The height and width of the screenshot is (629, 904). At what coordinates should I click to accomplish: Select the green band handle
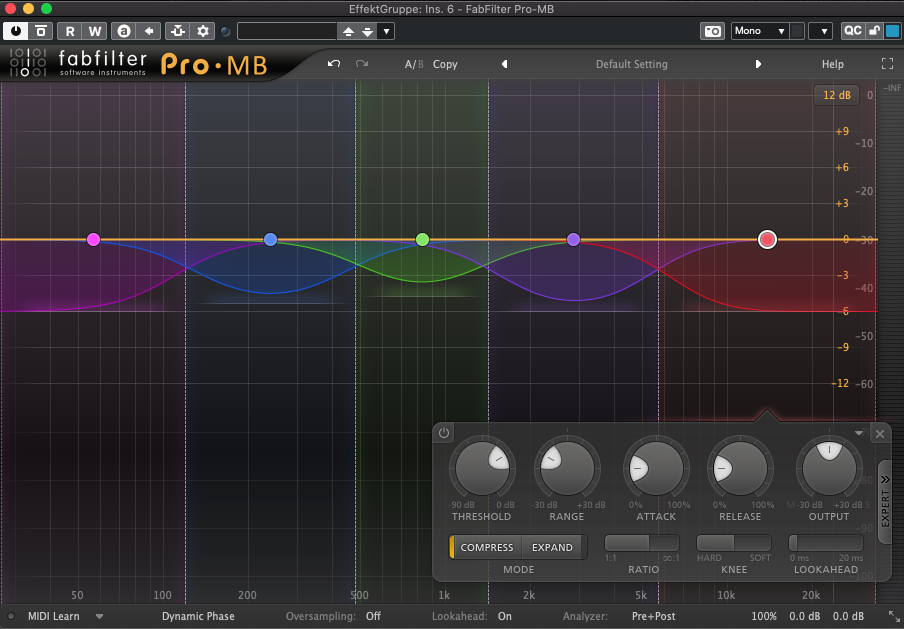(x=423, y=239)
